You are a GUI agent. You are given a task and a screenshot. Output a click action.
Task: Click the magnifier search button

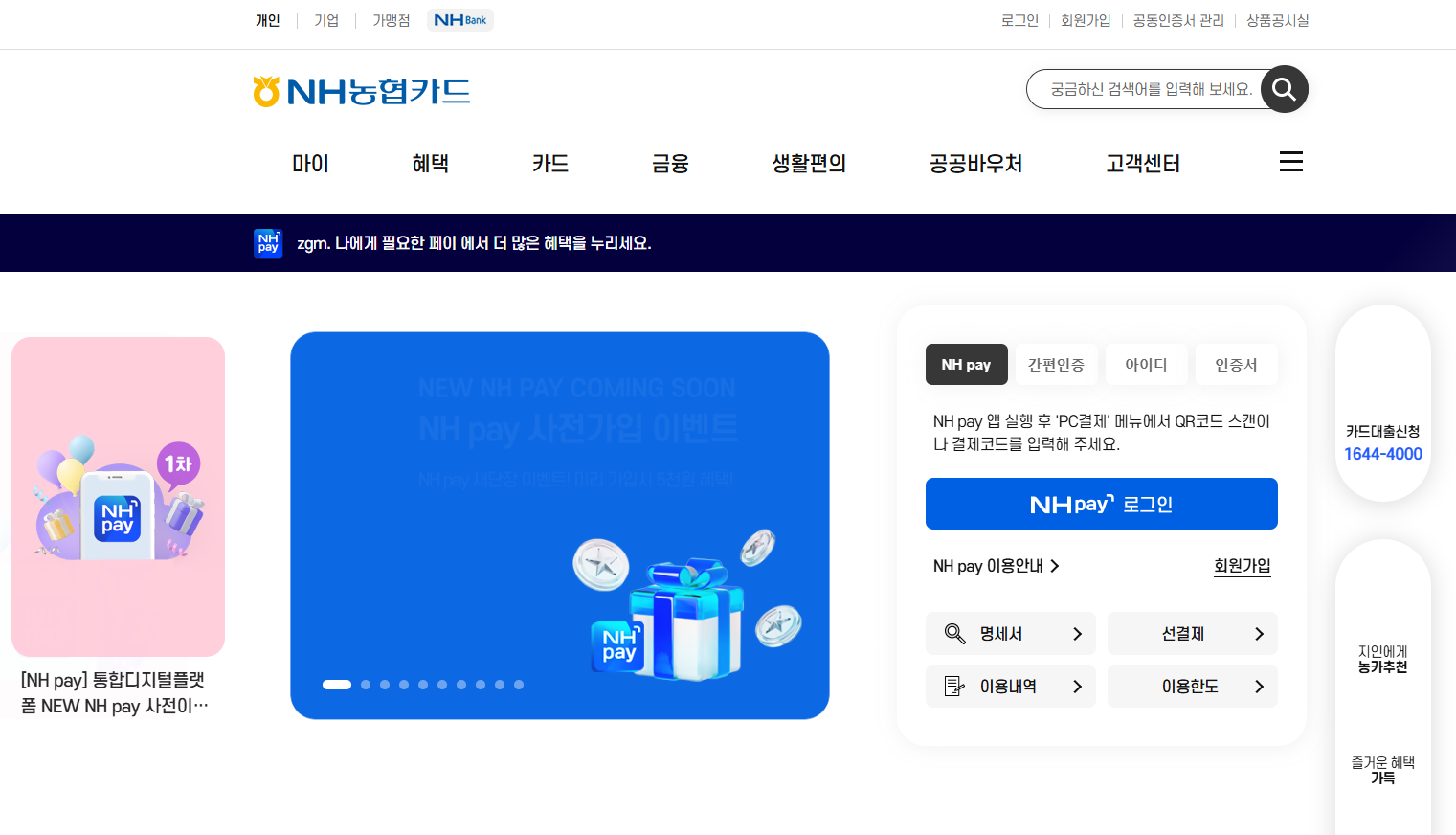[x=1285, y=89]
